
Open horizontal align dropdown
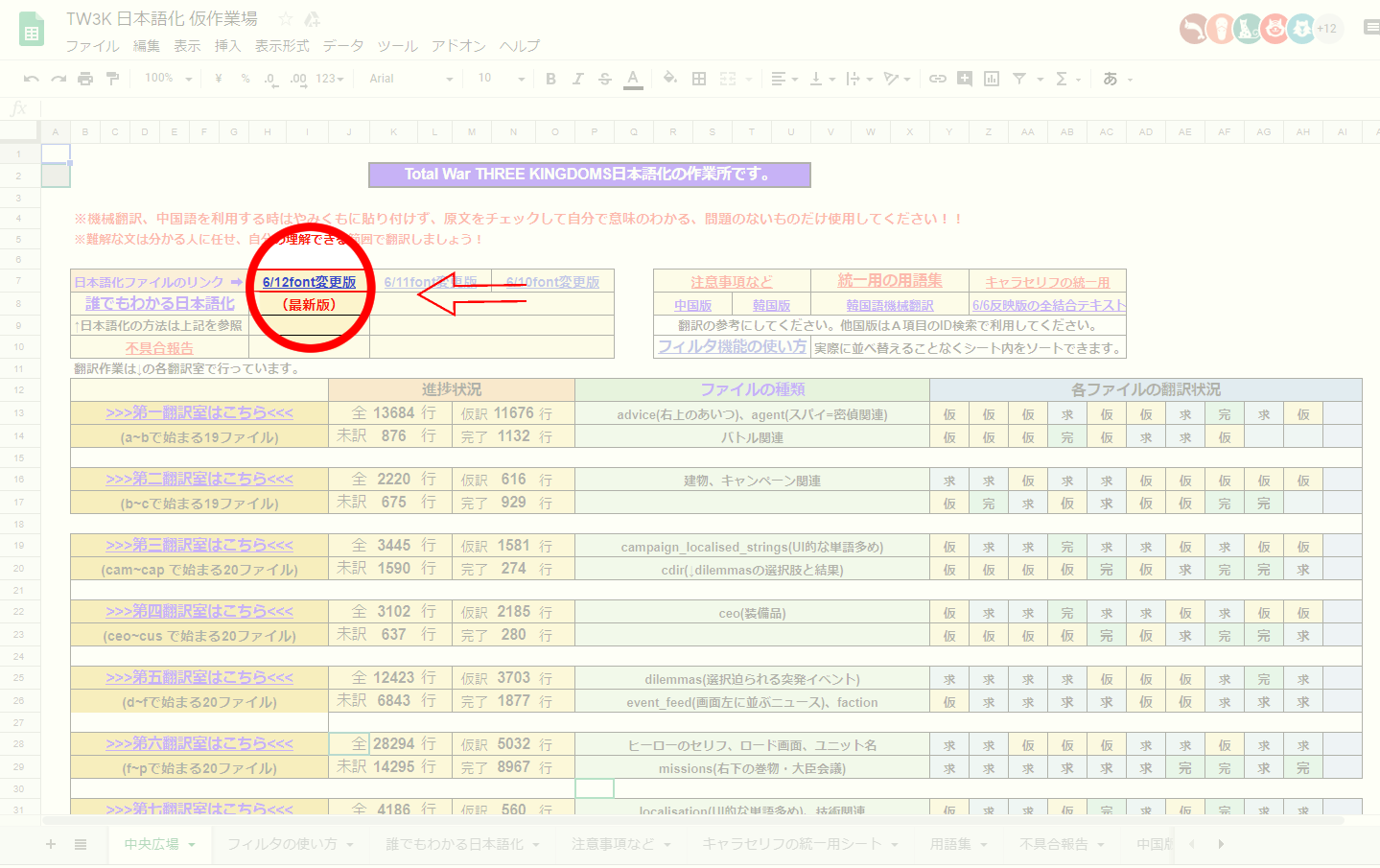point(784,79)
